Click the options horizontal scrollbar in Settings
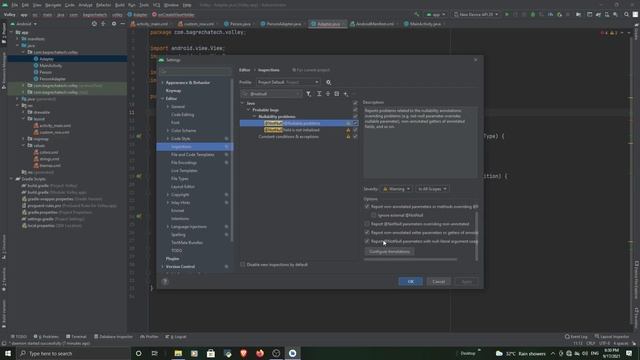The width and height of the screenshot is (640, 360). pos(411,259)
